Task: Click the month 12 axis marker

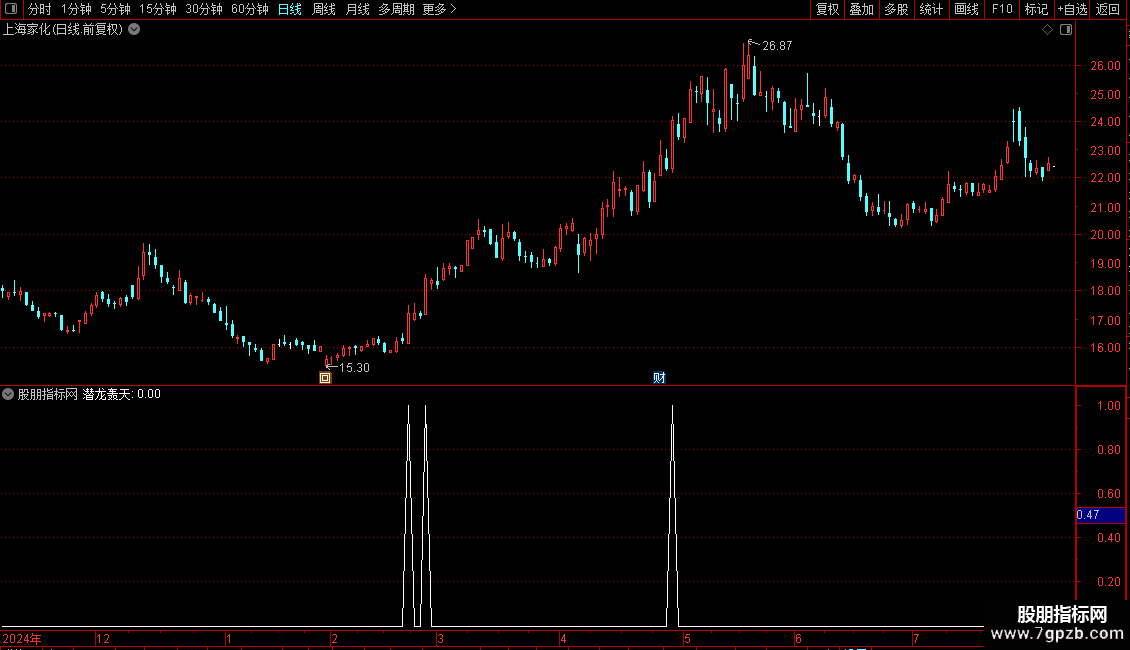Action: (103, 639)
